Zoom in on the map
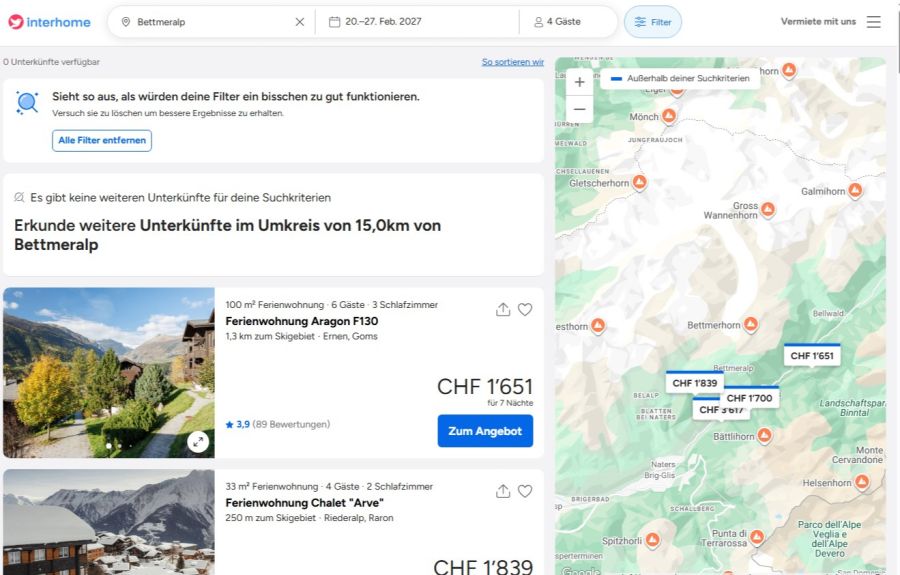Screen dimensions: 900x575 point(580,82)
